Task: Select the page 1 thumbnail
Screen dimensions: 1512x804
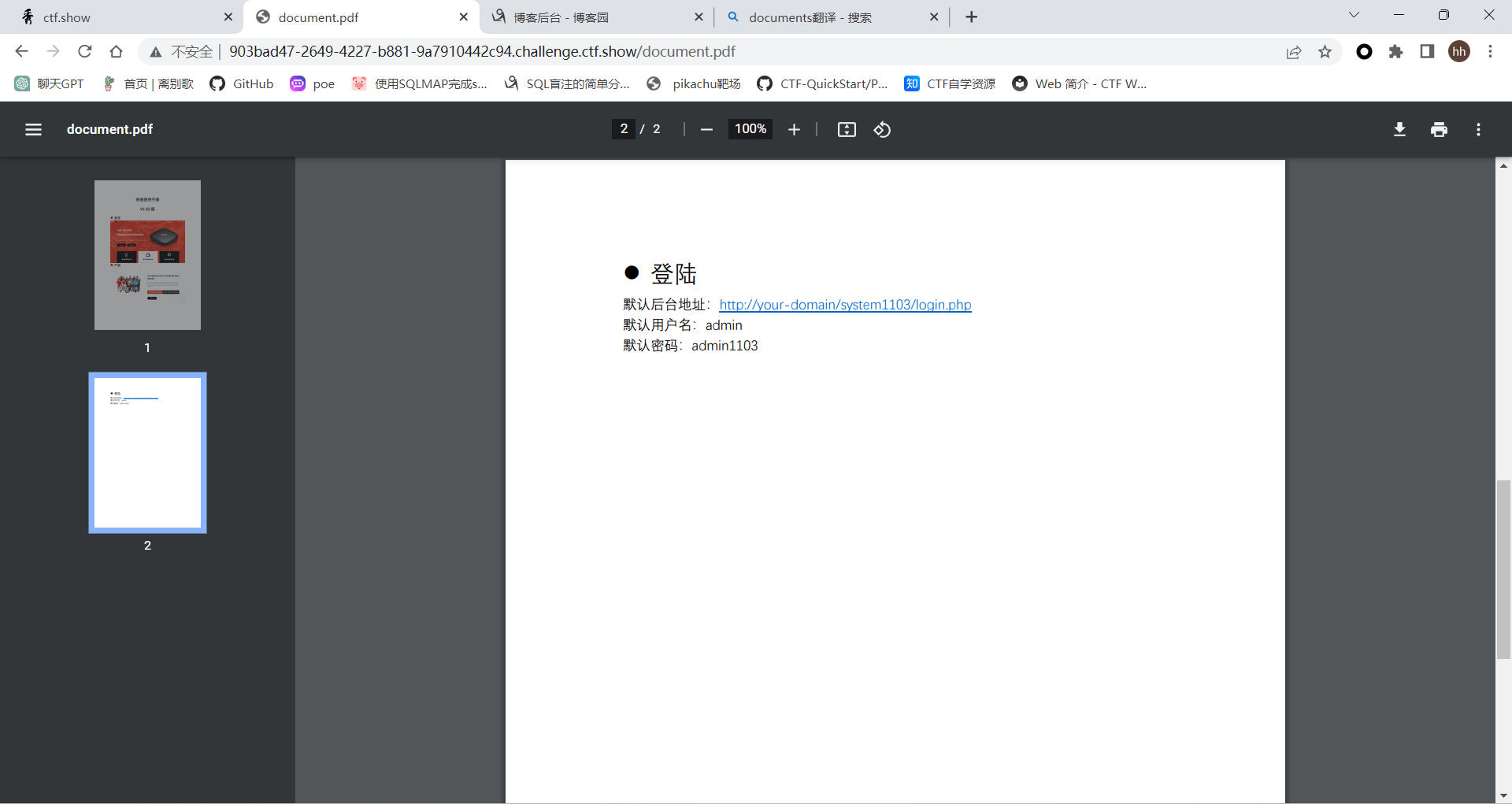Action: tap(147, 255)
